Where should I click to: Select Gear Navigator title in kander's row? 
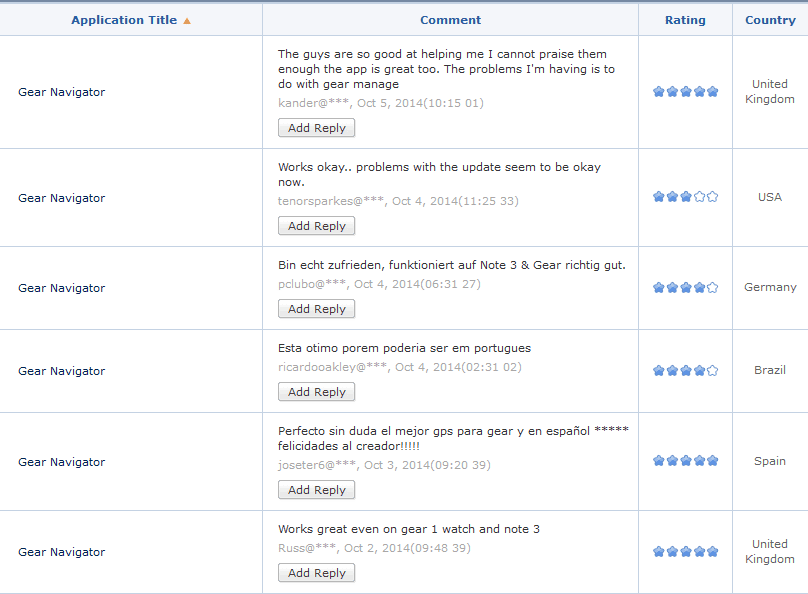(62, 92)
